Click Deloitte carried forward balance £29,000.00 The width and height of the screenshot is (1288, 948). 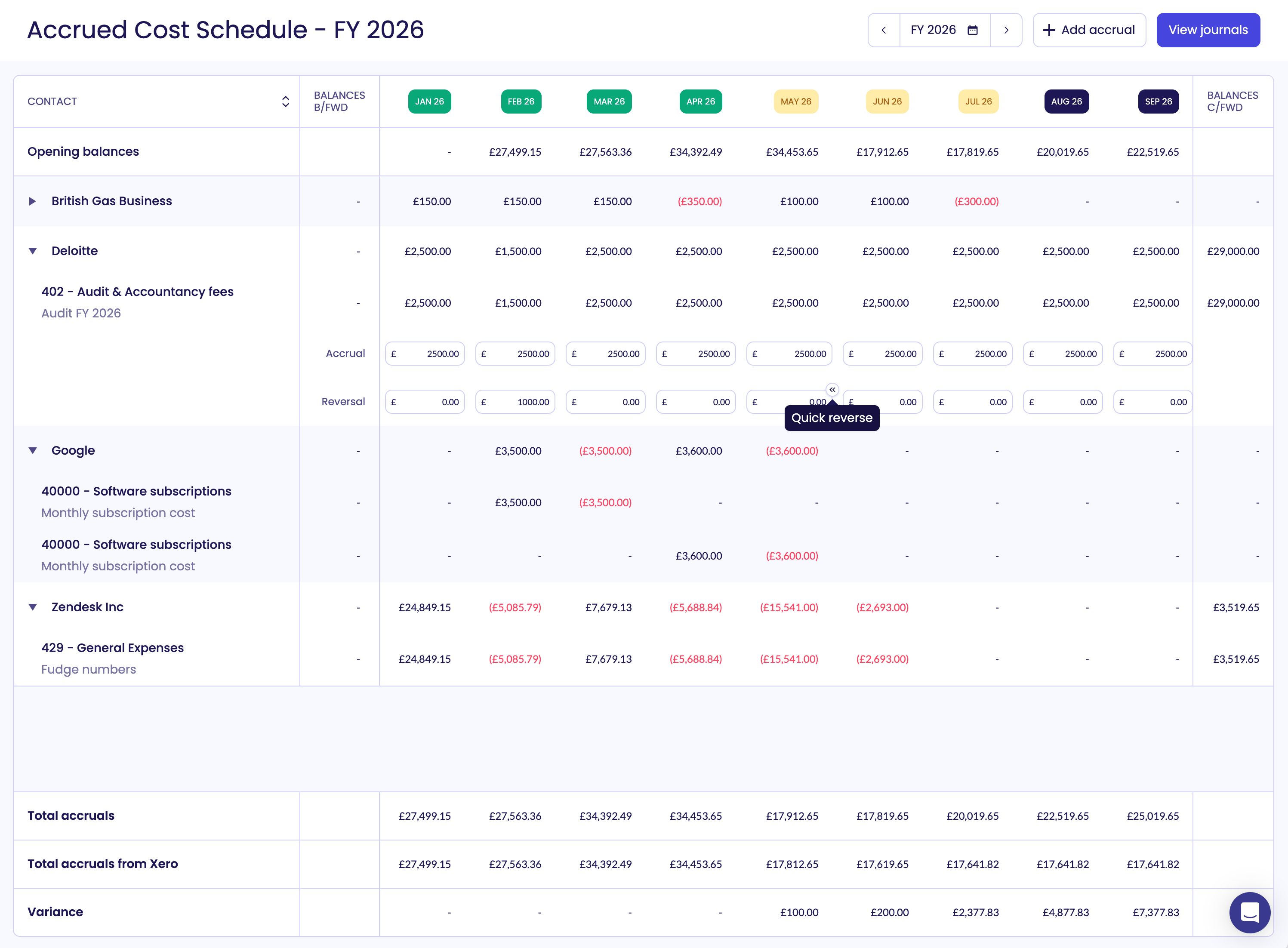tap(1233, 251)
